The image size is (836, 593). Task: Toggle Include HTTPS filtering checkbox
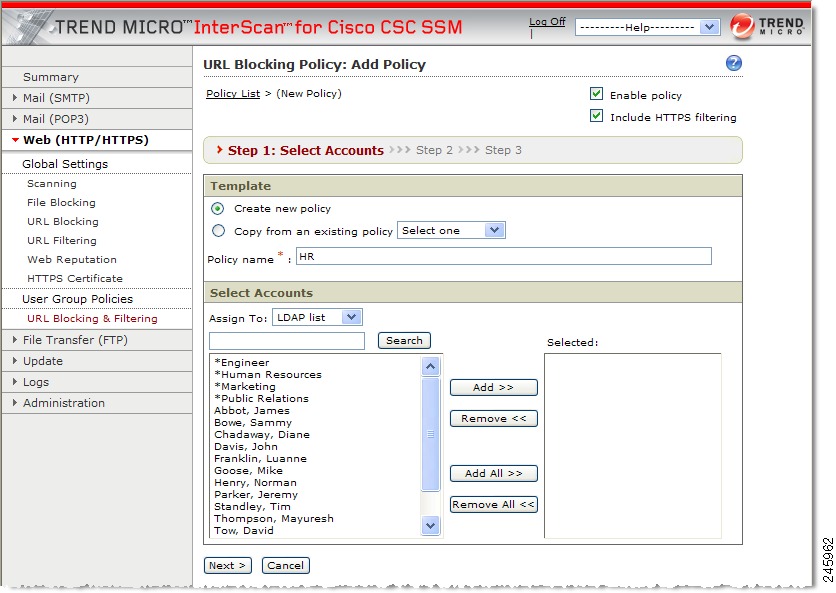597,116
